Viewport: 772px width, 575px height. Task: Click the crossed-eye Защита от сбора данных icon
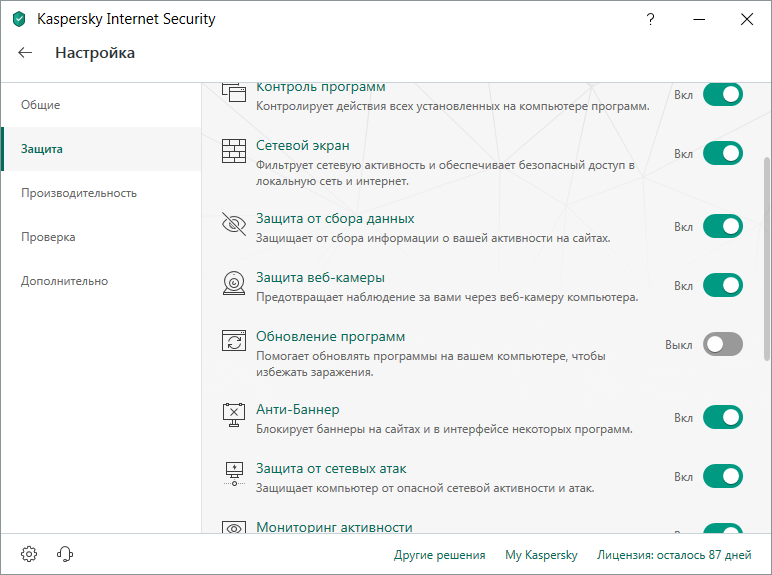coord(234,224)
